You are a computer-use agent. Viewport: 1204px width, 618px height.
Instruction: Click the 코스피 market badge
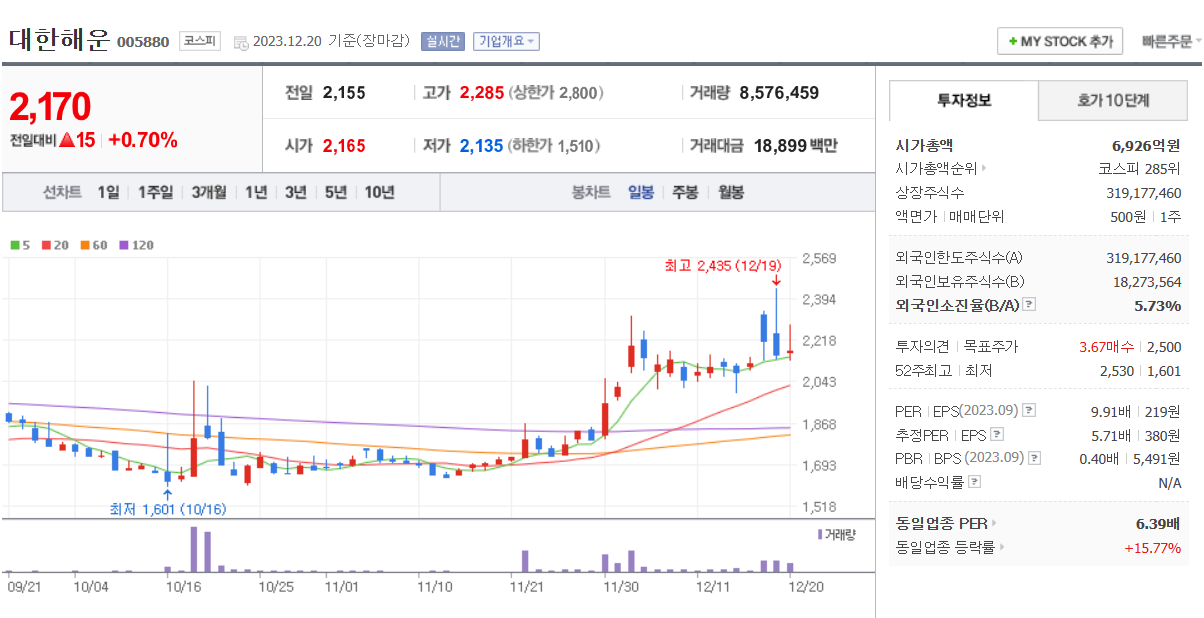200,41
